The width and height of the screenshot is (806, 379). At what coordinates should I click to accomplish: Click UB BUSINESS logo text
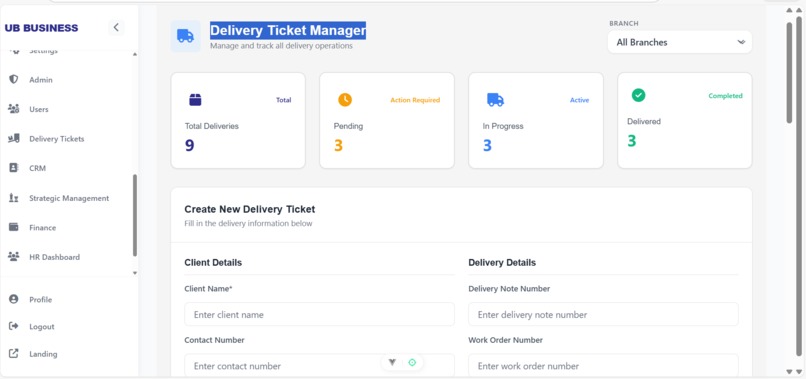tap(42, 28)
